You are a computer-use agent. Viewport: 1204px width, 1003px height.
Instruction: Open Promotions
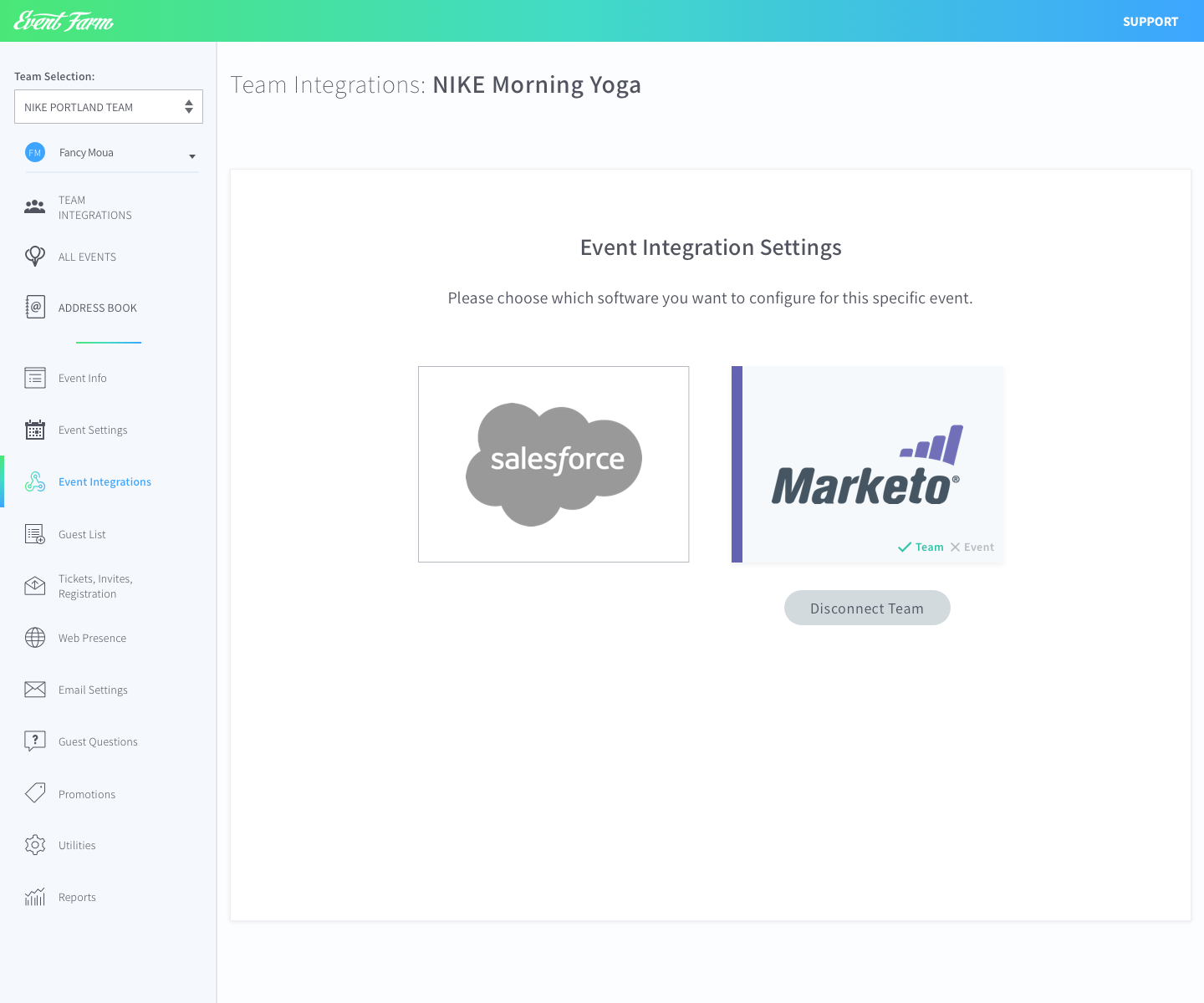[x=87, y=794]
